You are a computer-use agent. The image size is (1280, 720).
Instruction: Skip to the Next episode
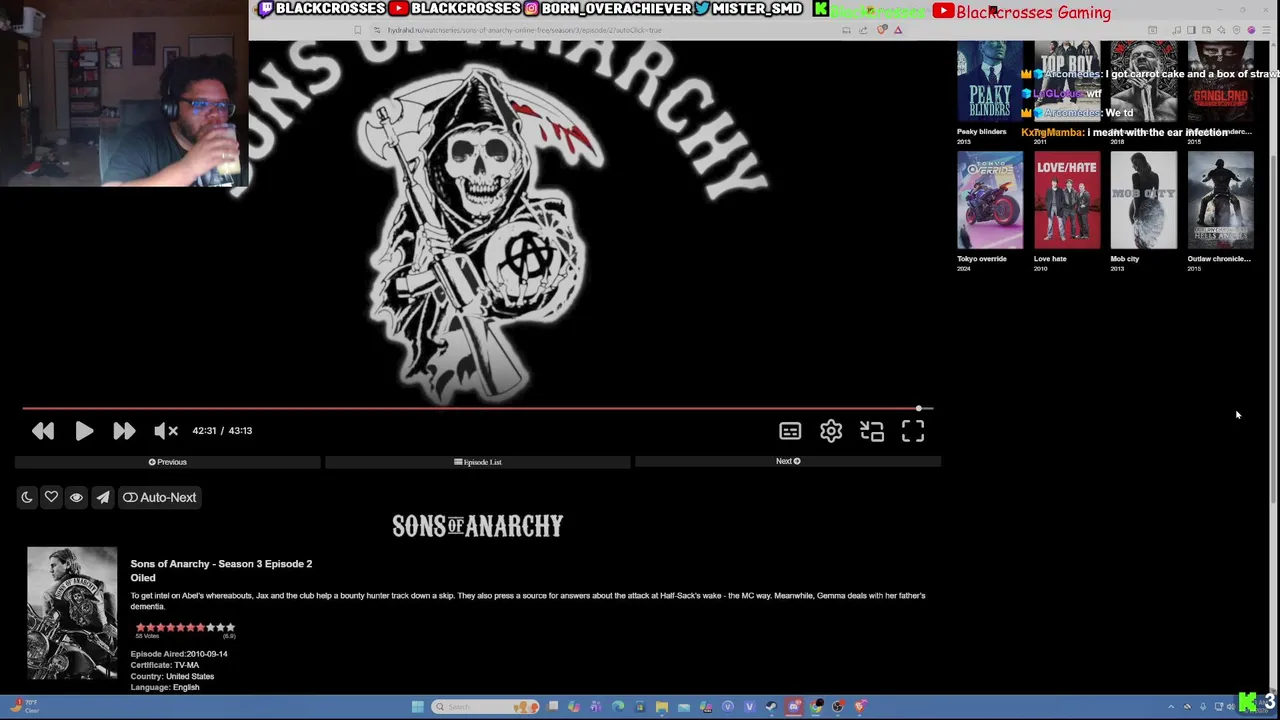coord(788,461)
